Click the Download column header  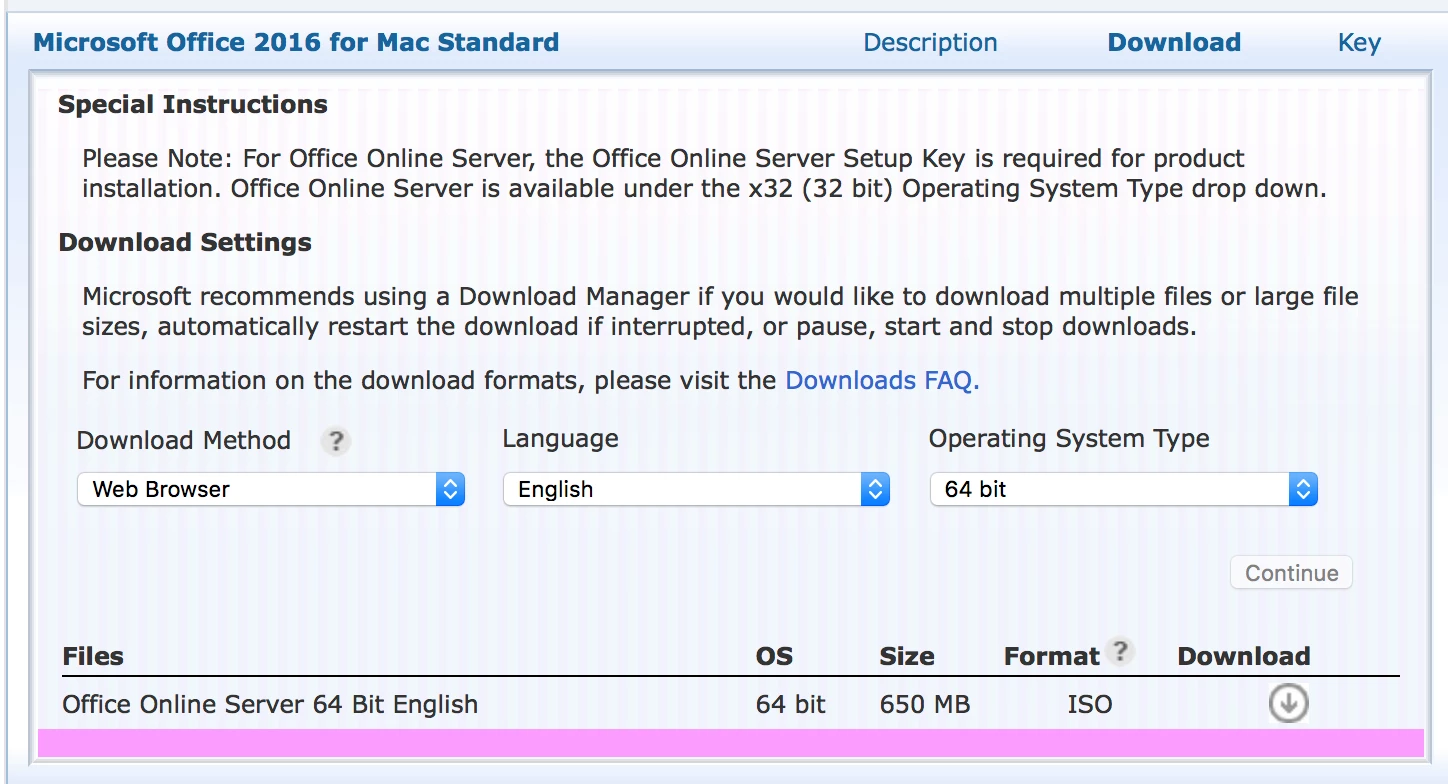(x=1244, y=656)
